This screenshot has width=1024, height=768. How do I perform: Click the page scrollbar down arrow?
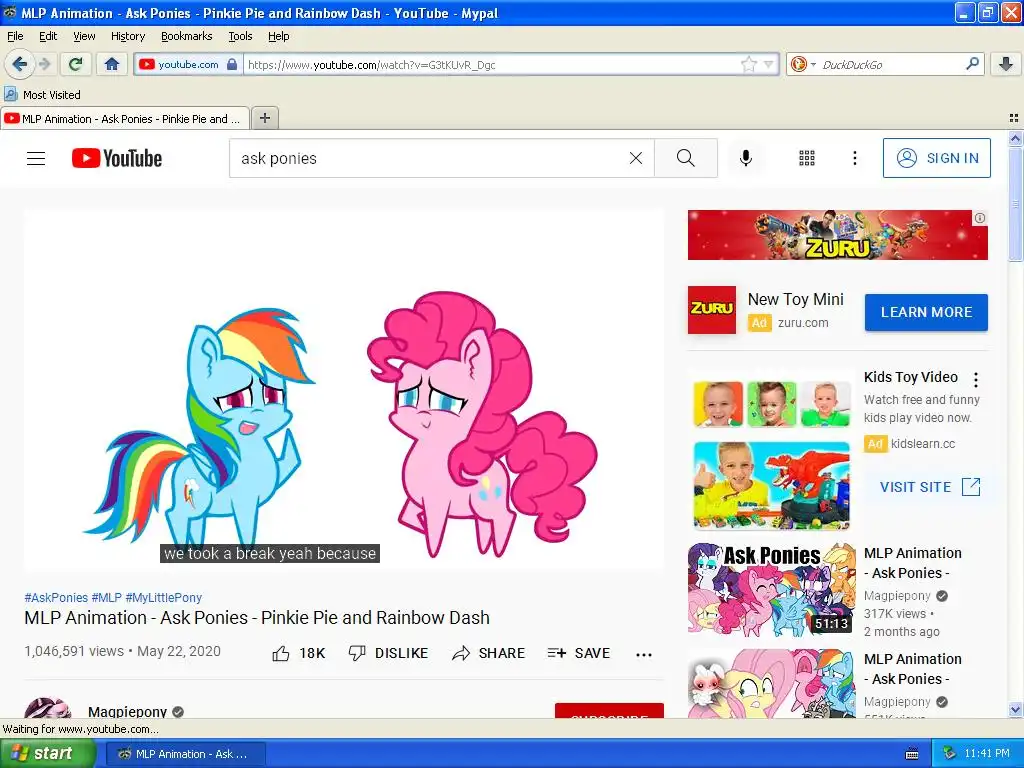click(x=1015, y=710)
